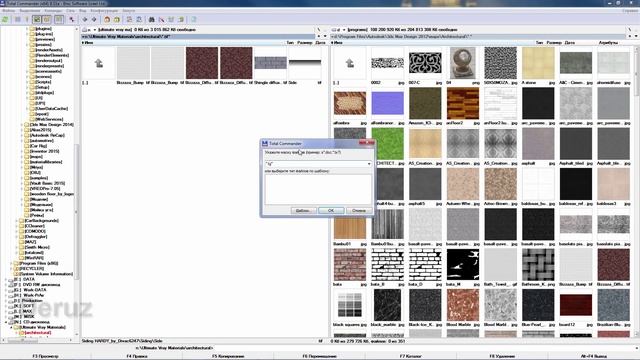Click Отмена to cancel the dialog
Screen dimensions: 640x360
tap(359, 211)
